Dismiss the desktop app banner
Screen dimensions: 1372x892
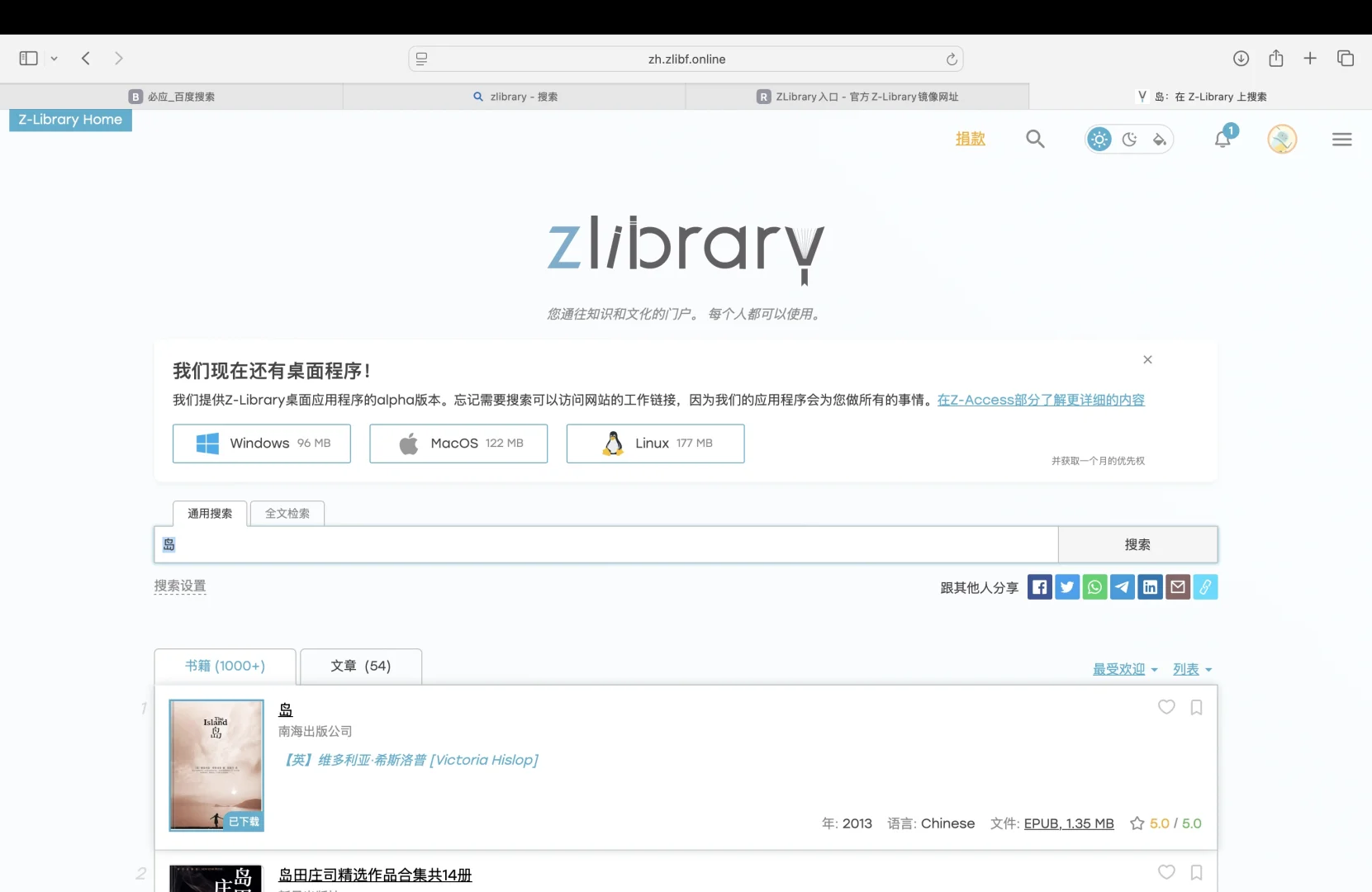(x=1147, y=359)
